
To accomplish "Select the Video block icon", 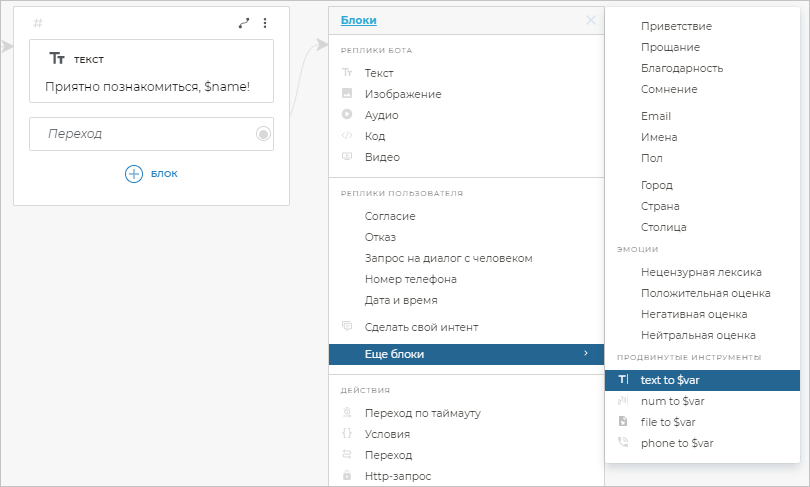I will (x=347, y=157).
